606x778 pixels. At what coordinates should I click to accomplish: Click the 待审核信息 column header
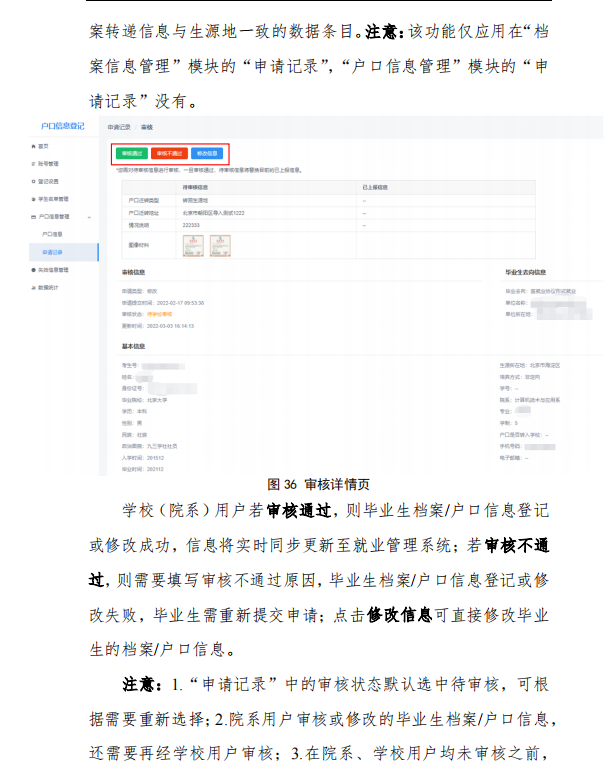tap(195, 188)
